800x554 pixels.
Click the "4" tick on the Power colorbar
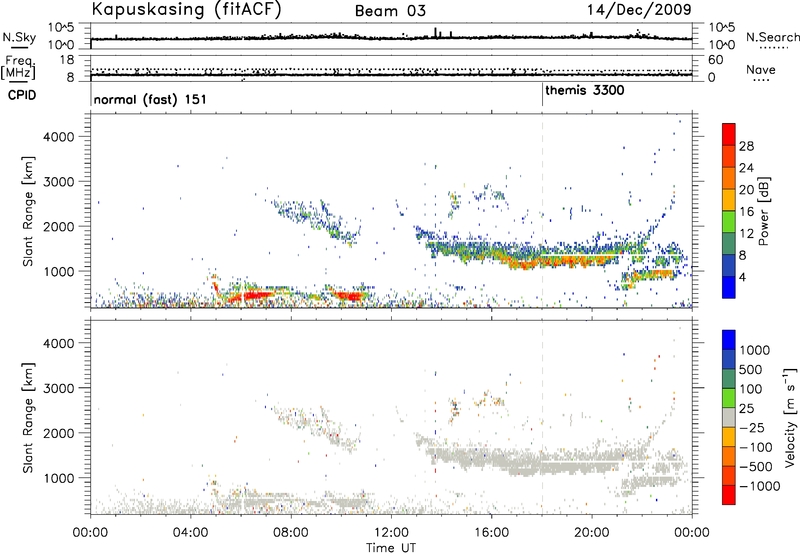tap(743, 277)
